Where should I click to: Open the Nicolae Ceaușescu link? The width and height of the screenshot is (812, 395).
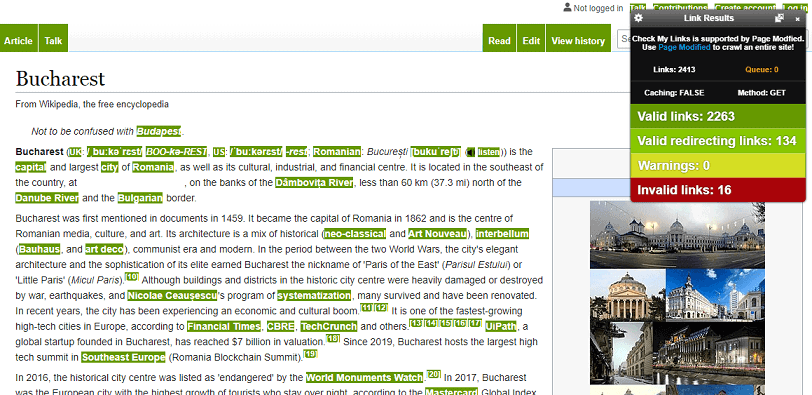[x=172, y=296]
